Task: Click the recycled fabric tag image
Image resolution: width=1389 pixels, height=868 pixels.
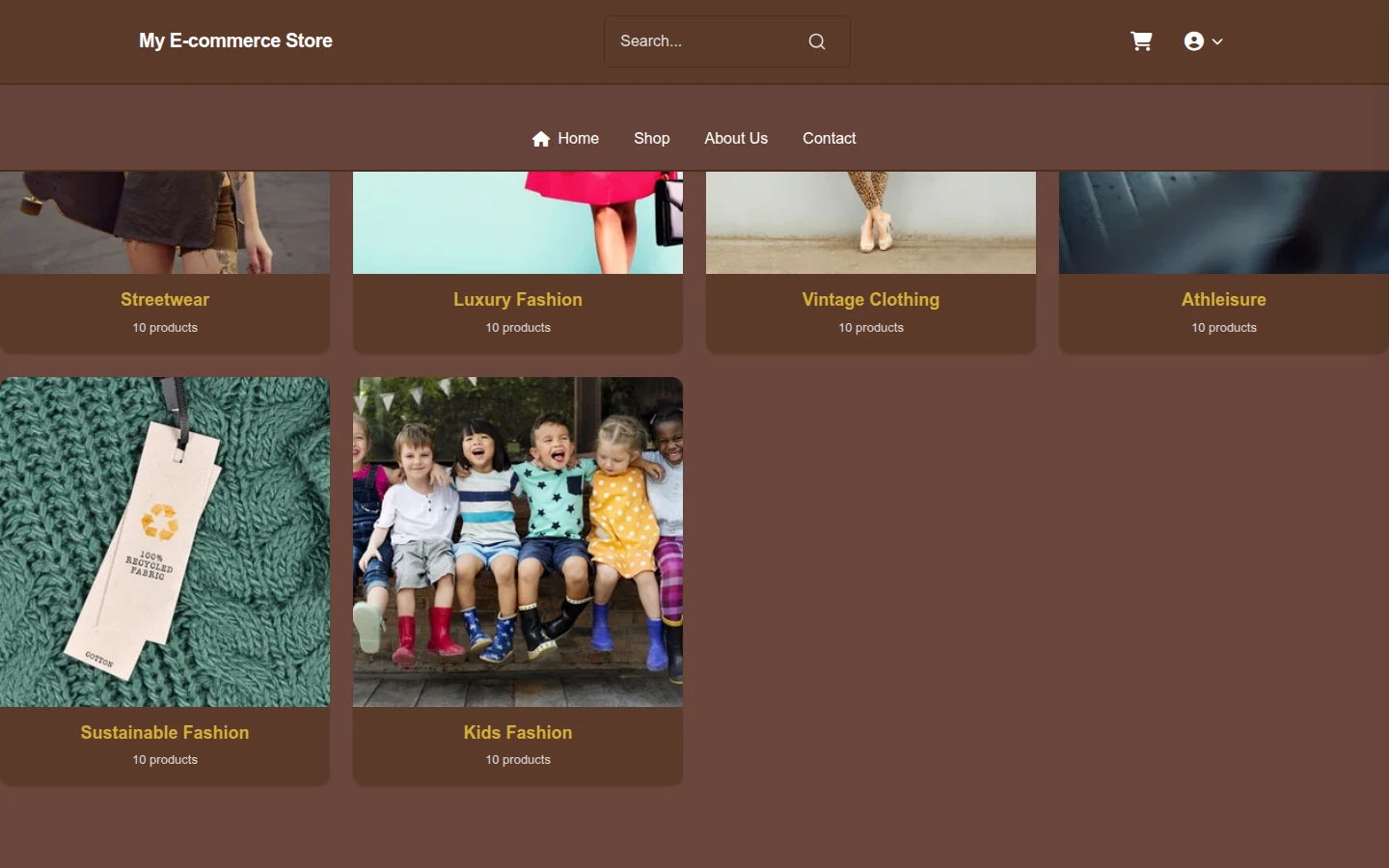Action: pyautogui.click(x=165, y=542)
